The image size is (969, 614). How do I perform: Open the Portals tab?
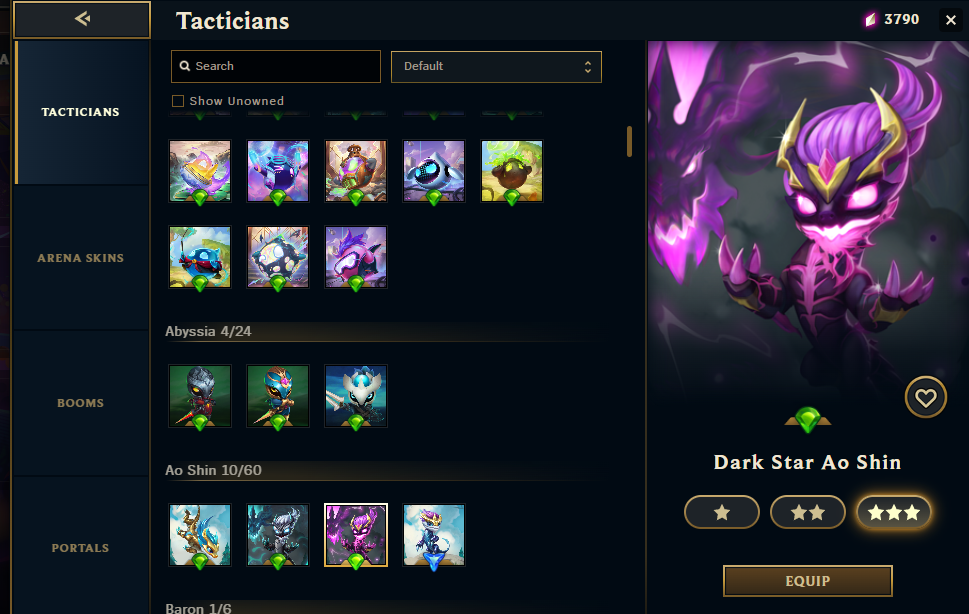pyautogui.click(x=80, y=547)
